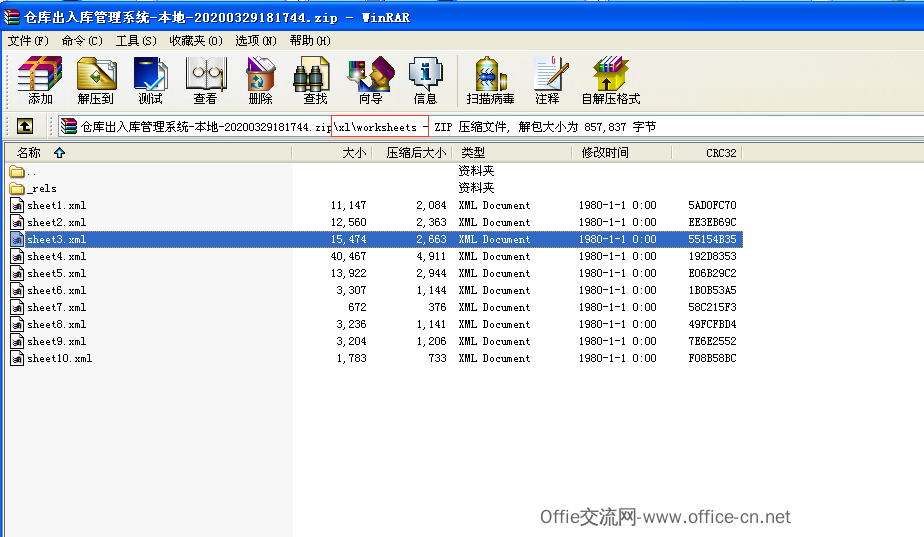Open the 工具(S) menu
This screenshot has height=537, width=924.
pos(136,41)
